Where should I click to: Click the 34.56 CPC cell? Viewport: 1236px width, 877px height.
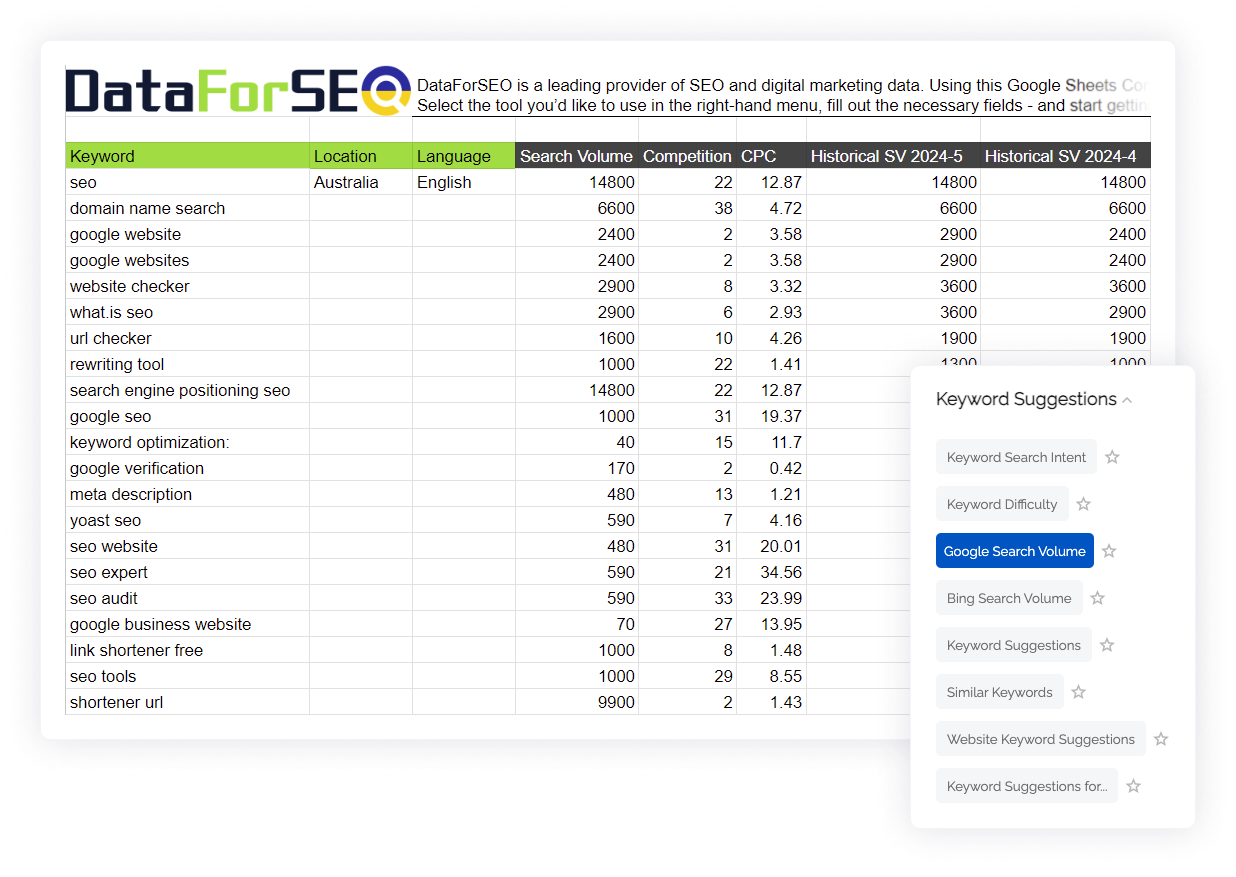click(771, 572)
